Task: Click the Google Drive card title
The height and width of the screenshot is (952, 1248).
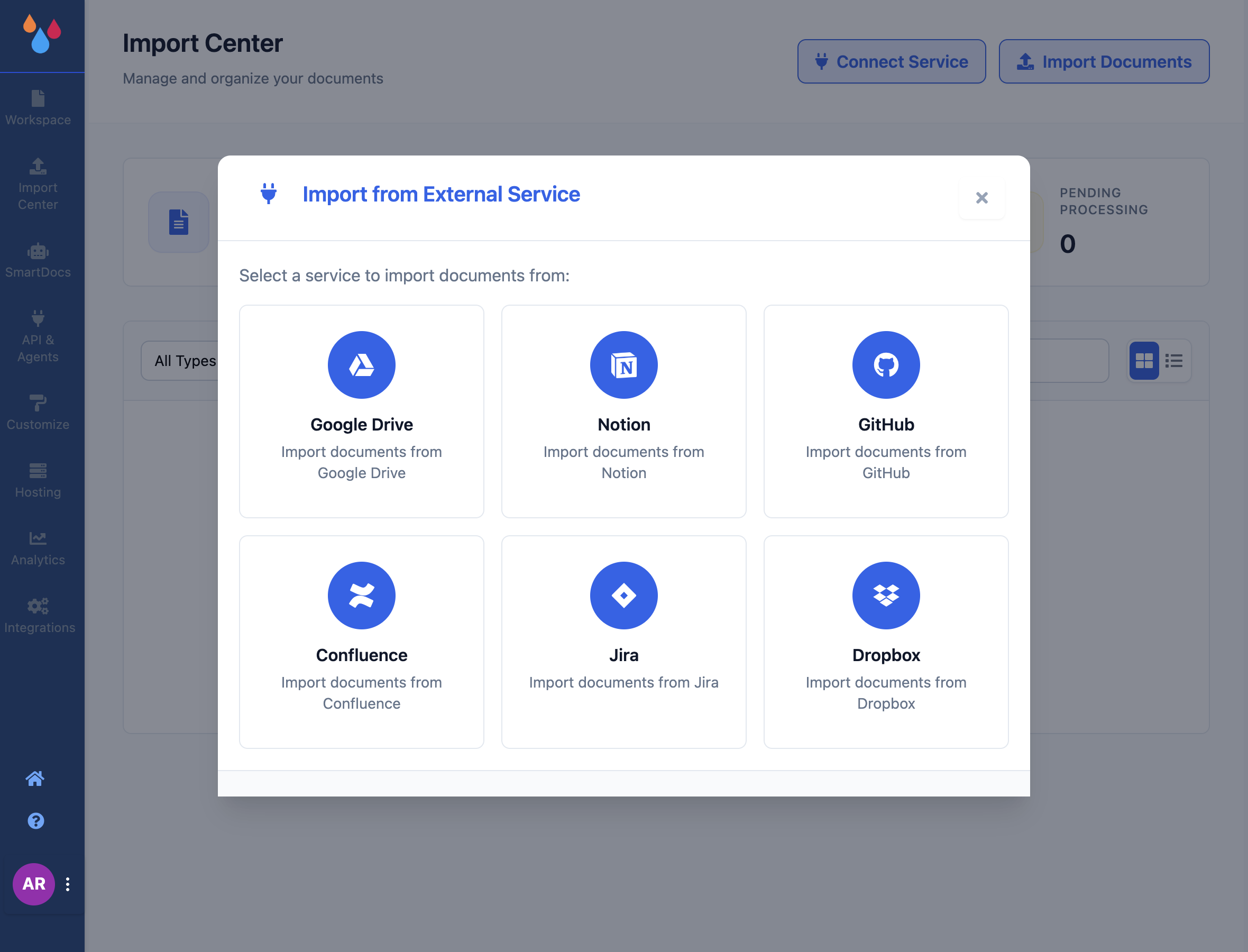Action: [x=361, y=424]
